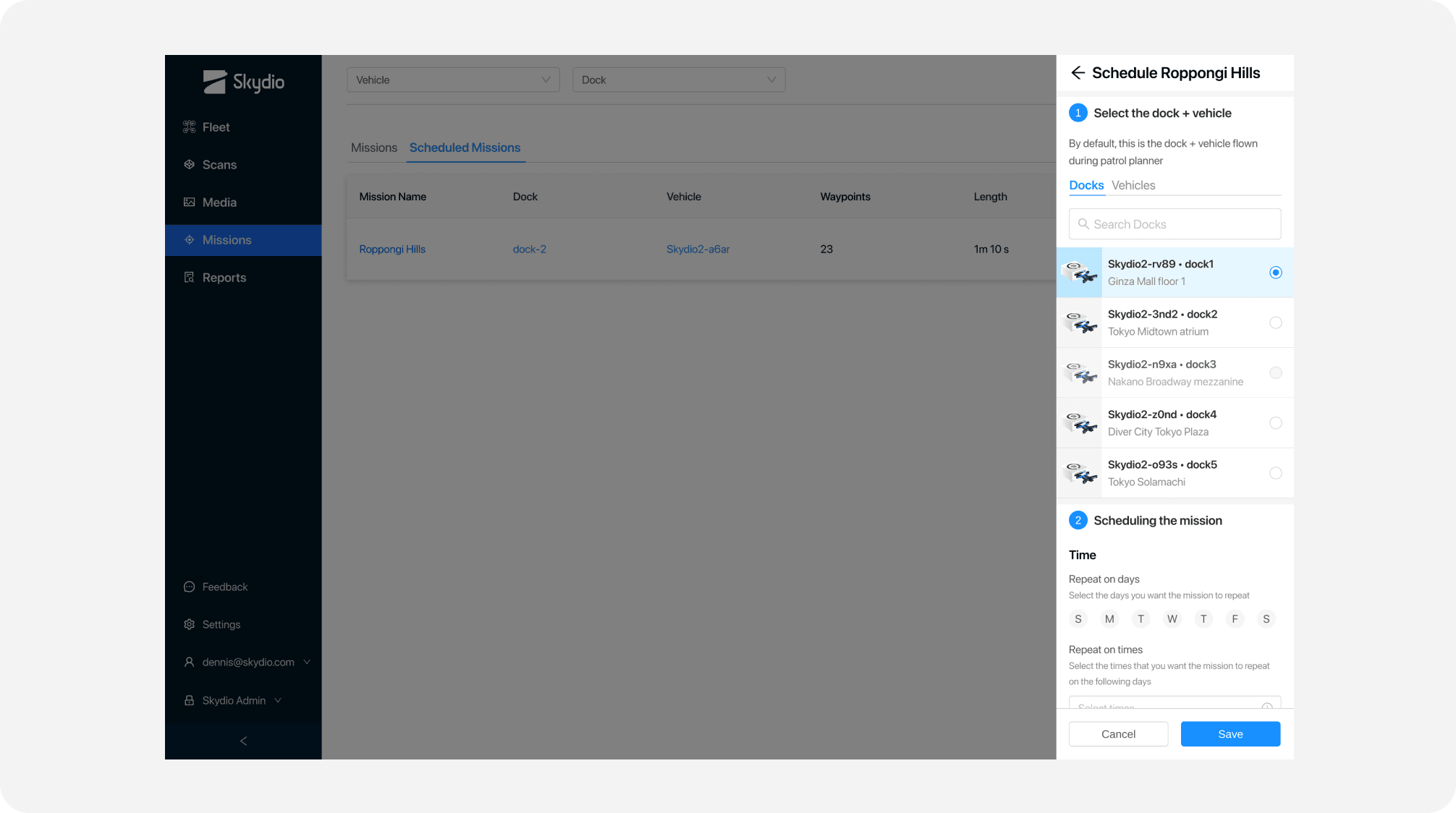Image resolution: width=1456 pixels, height=813 pixels.
Task: Click the Search Docks input field
Action: [1174, 224]
